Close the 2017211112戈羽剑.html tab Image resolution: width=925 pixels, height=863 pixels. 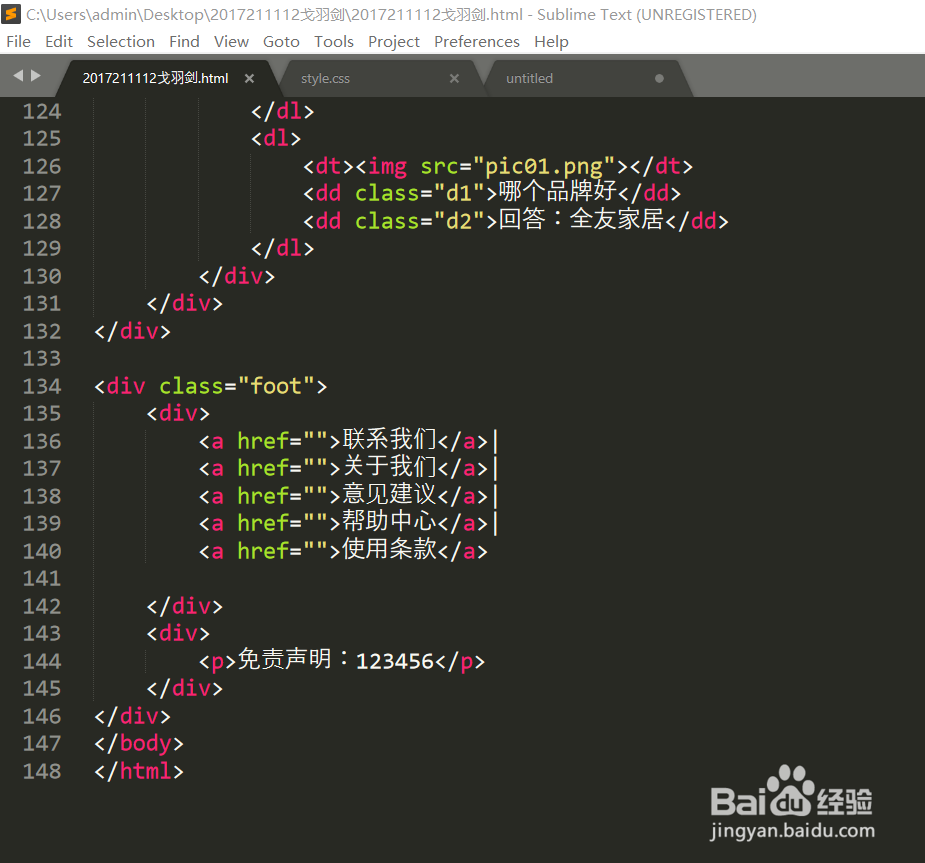[250, 78]
